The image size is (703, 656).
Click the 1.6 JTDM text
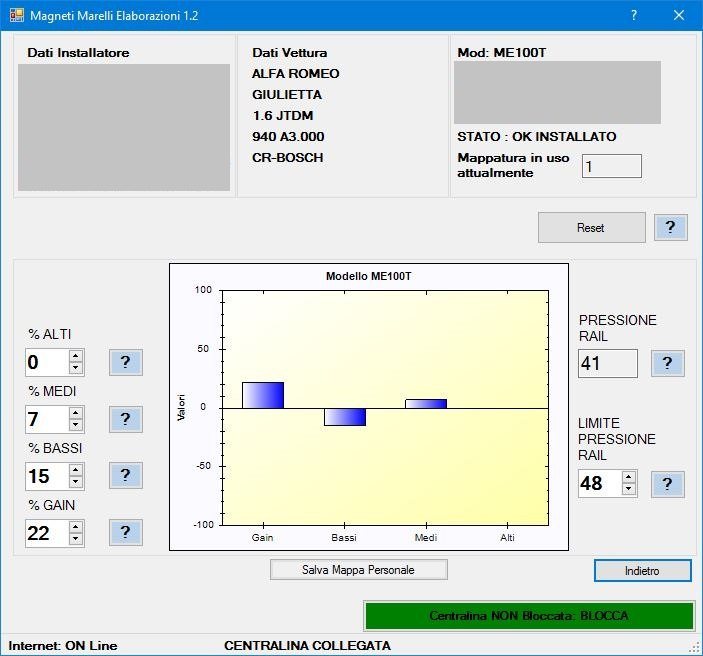click(282, 116)
